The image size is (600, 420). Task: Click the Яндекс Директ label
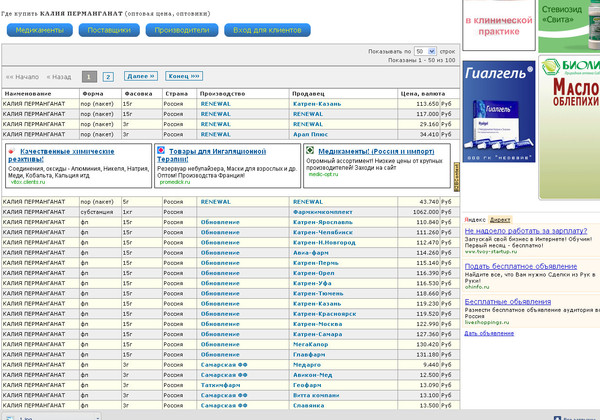(488, 220)
